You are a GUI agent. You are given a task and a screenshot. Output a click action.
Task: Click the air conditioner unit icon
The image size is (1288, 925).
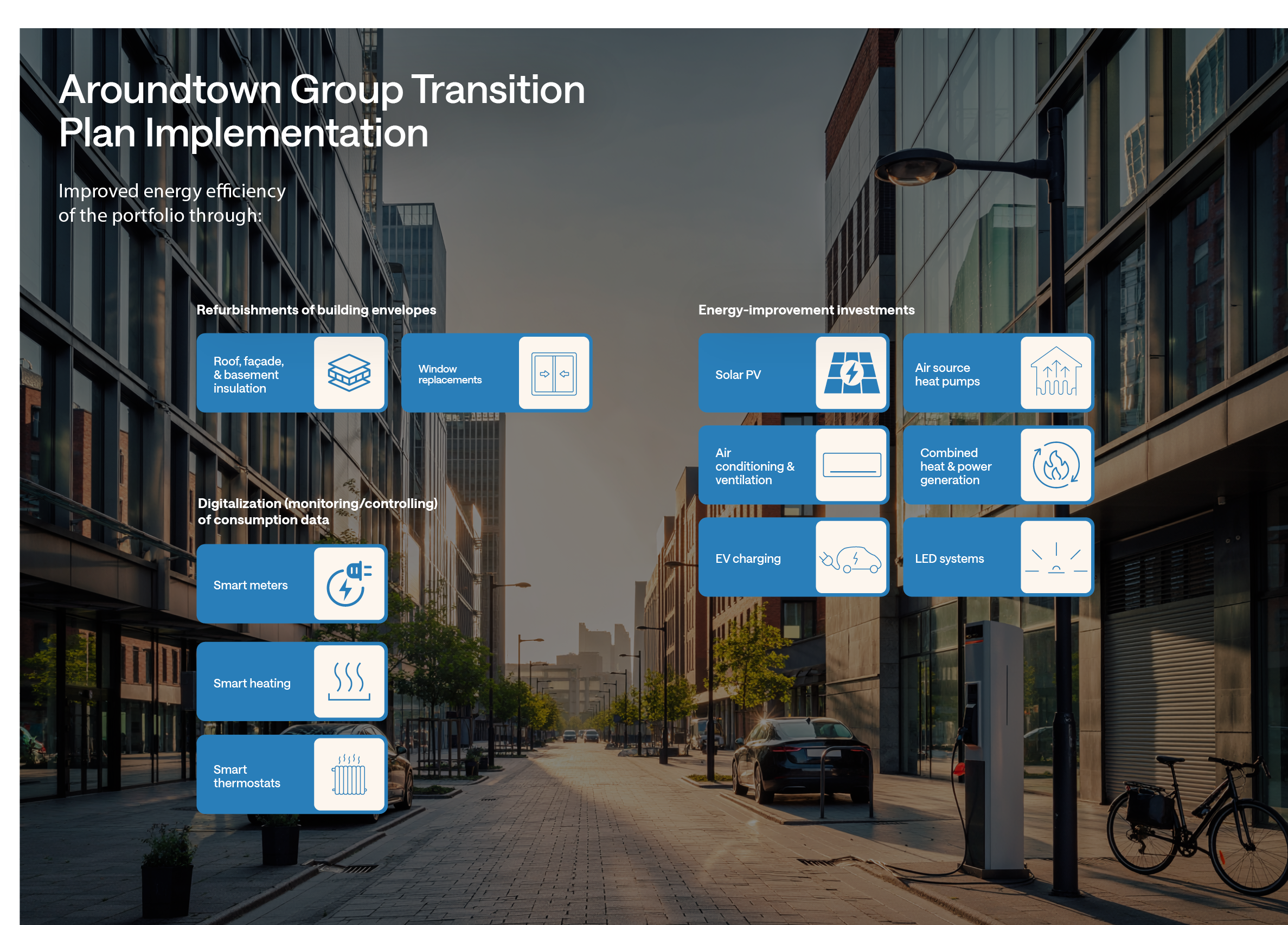coord(851,465)
